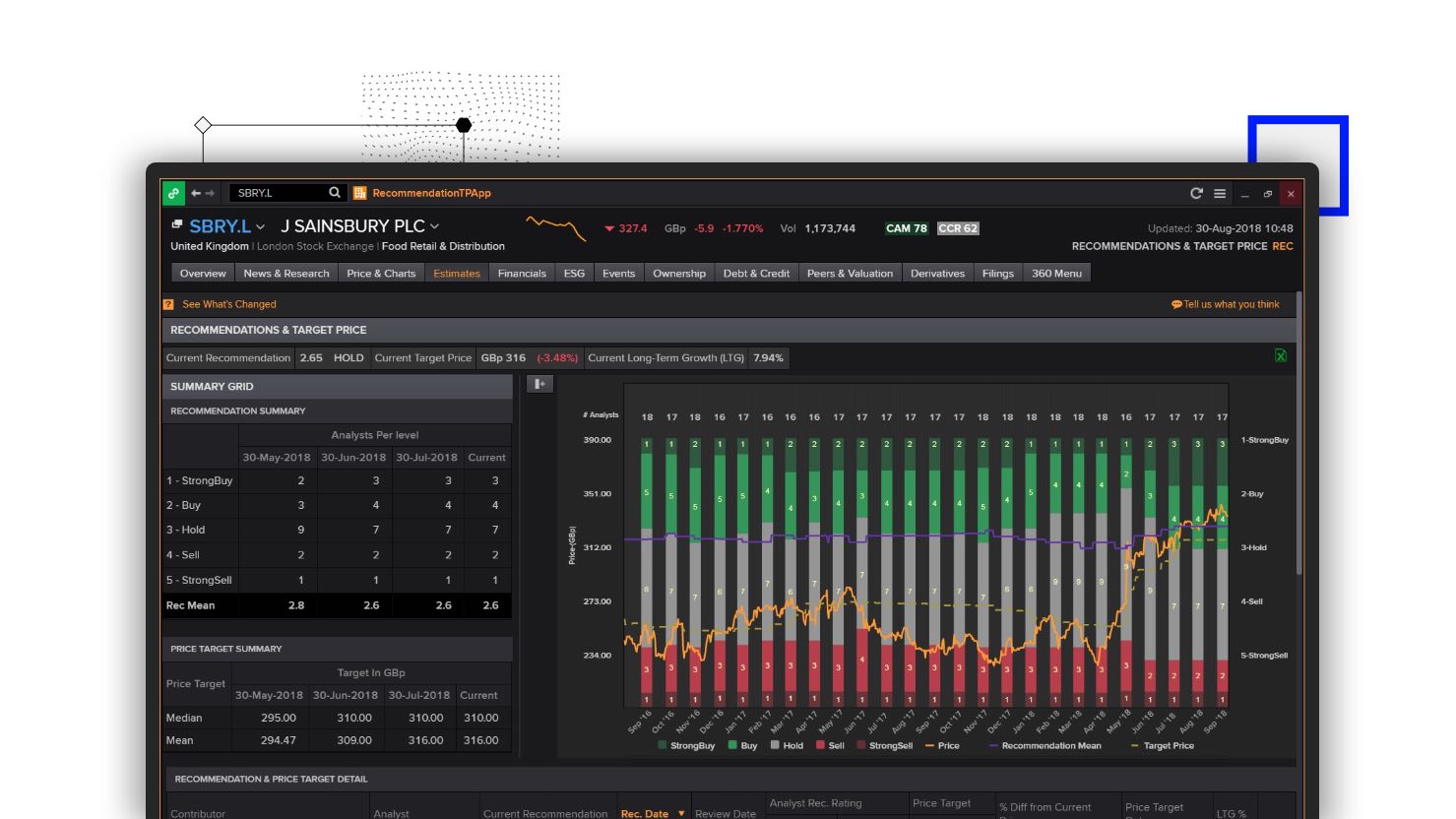Click the 3 - Hold row label

185,530
